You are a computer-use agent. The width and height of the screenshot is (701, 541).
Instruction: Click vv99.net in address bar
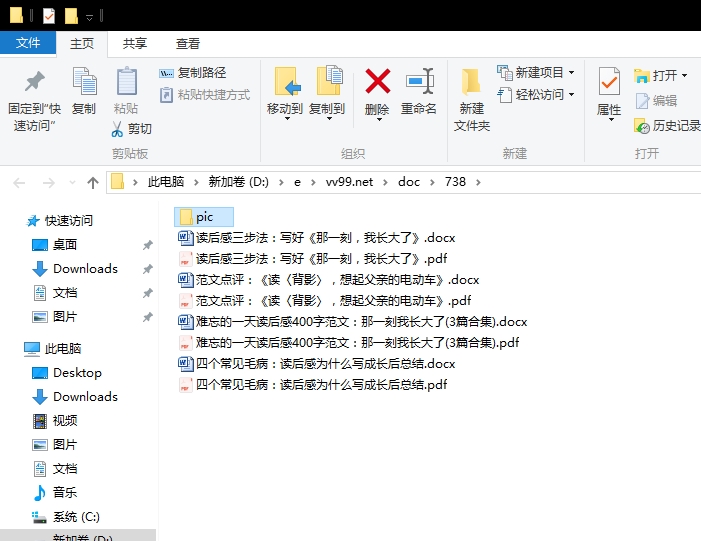(349, 182)
